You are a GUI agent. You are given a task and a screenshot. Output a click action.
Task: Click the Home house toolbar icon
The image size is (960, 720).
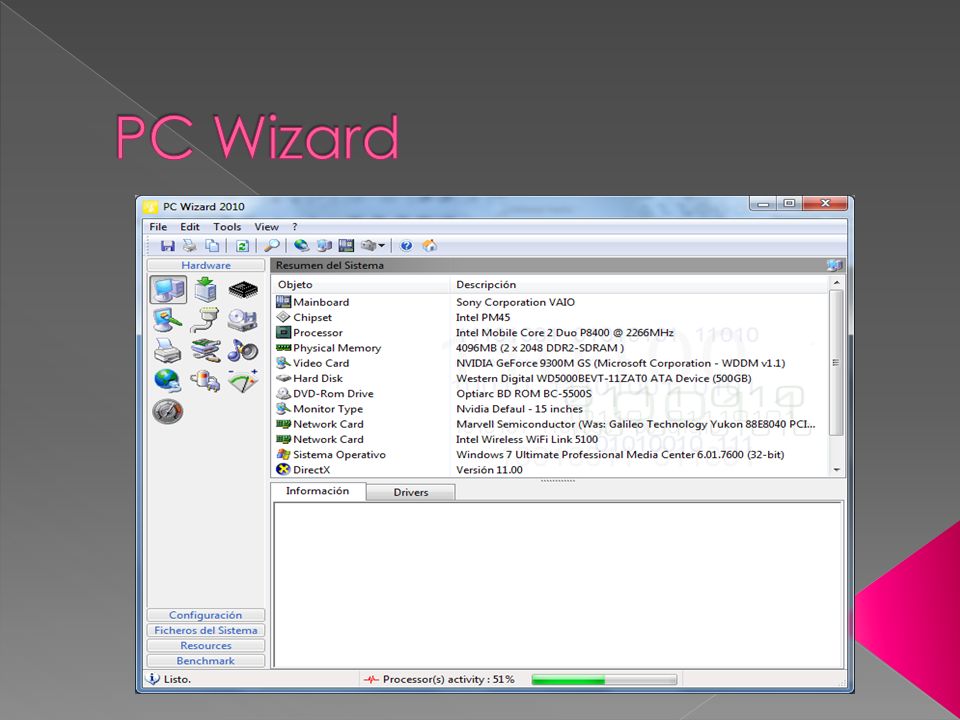[430, 246]
